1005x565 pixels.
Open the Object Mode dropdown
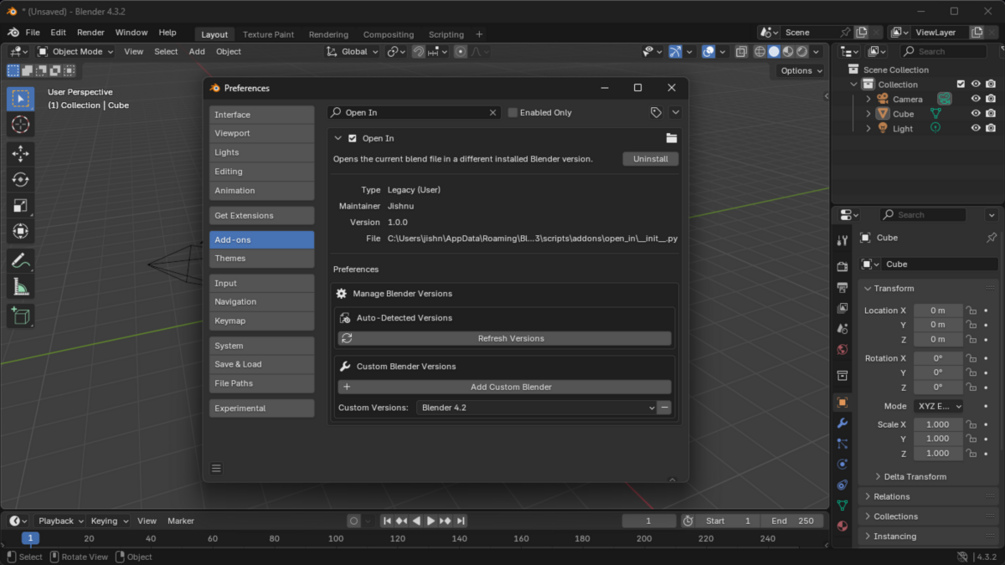click(76, 51)
